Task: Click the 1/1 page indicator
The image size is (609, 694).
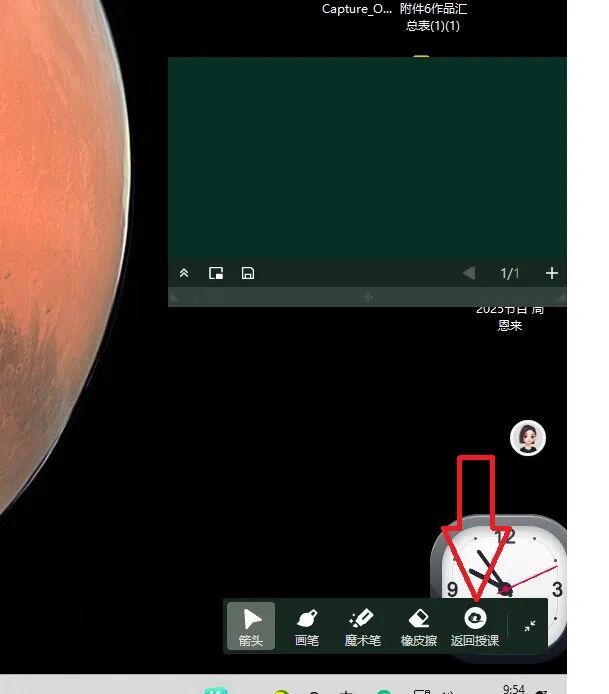Action: [x=510, y=273]
